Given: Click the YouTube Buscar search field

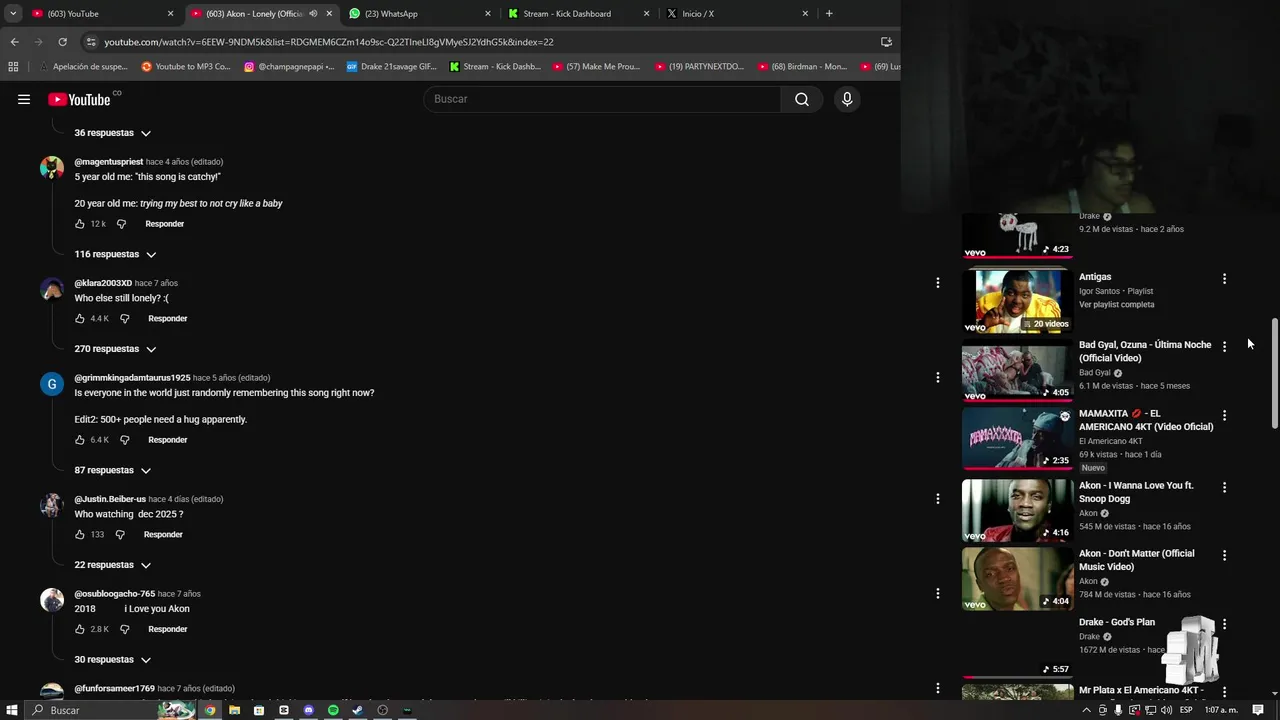Looking at the screenshot, I should 603,99.
